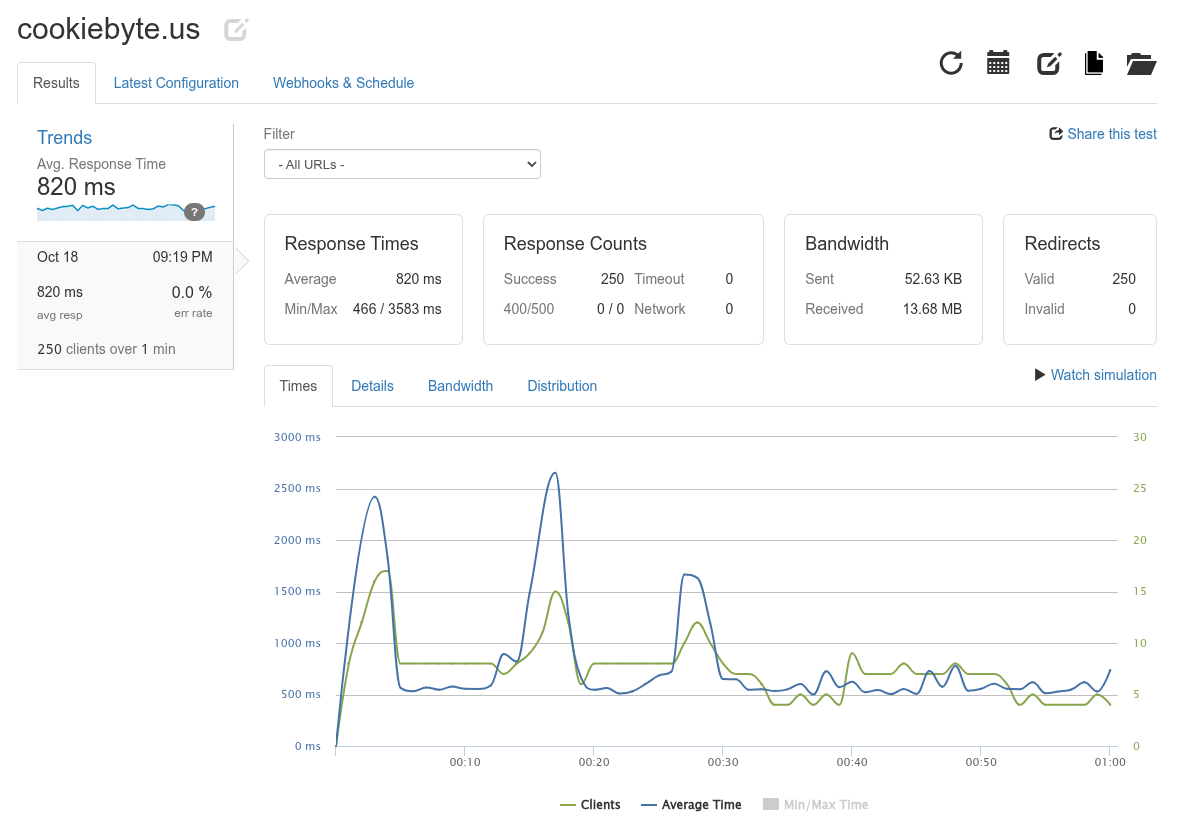Image resolution: width=1182 pixels, height=839 pixels.
Task: Toggle Clients series in chart legend
Action: pos(590,805)
